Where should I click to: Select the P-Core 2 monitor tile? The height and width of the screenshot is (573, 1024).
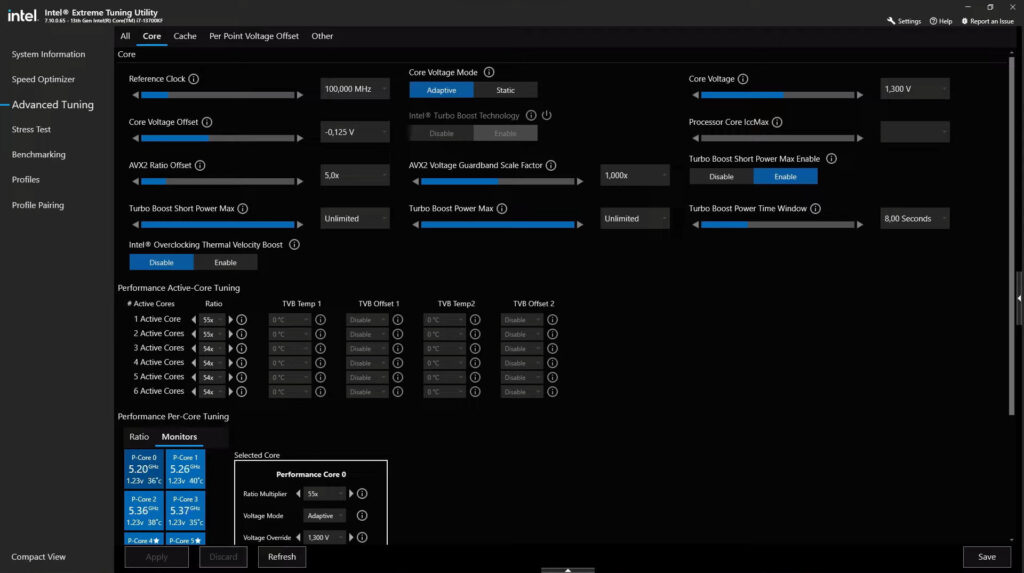point(144,510)
